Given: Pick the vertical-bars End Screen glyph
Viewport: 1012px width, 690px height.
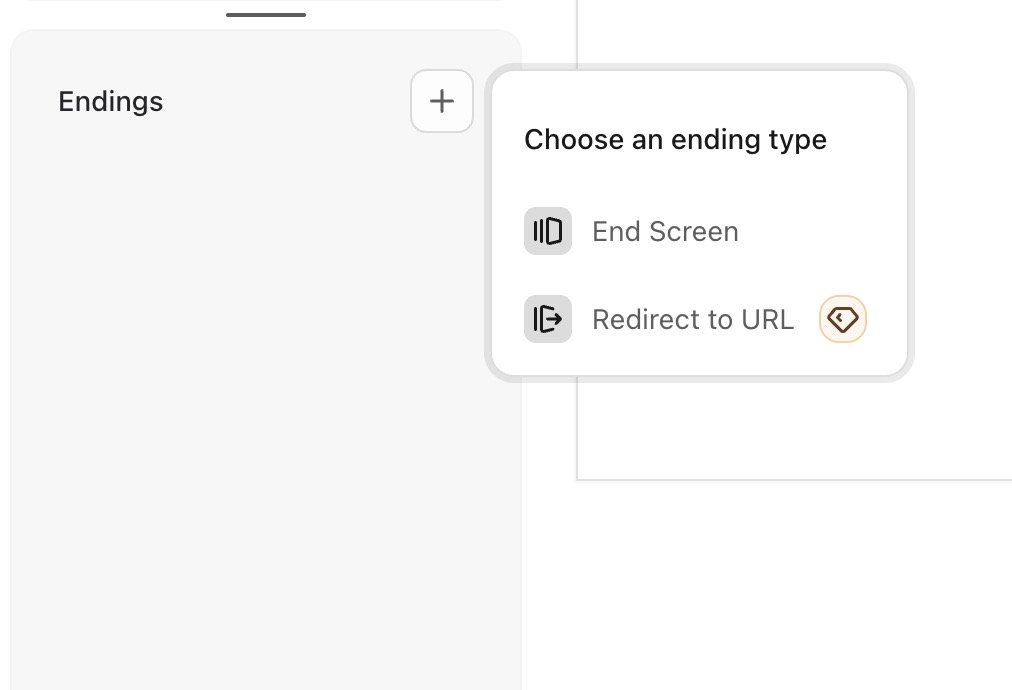Looking at the screenshot, I should click(x=547, y=231).
